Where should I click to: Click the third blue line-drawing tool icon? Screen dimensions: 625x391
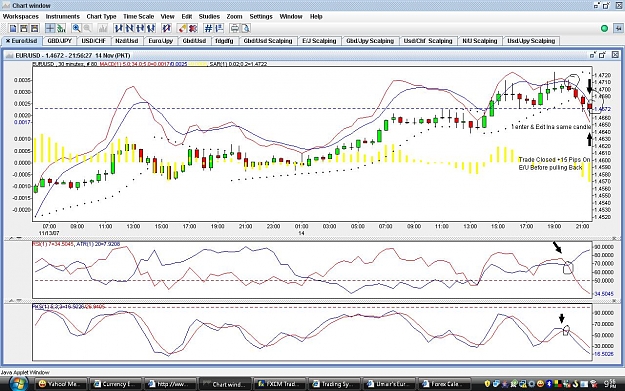click(x=140, y=28)
